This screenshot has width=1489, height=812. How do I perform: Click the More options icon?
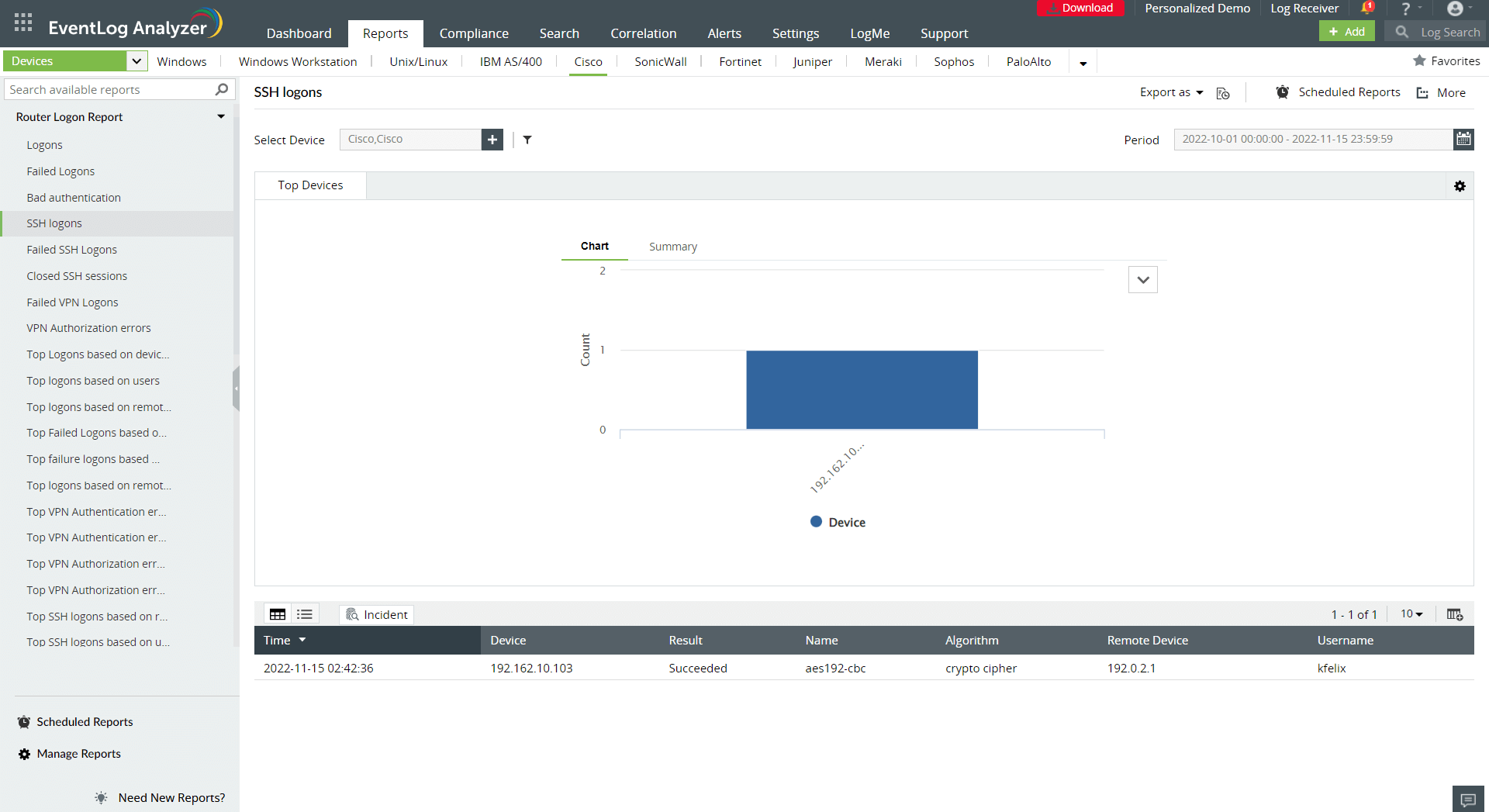pyautogui.click(x=1422, y=93)
